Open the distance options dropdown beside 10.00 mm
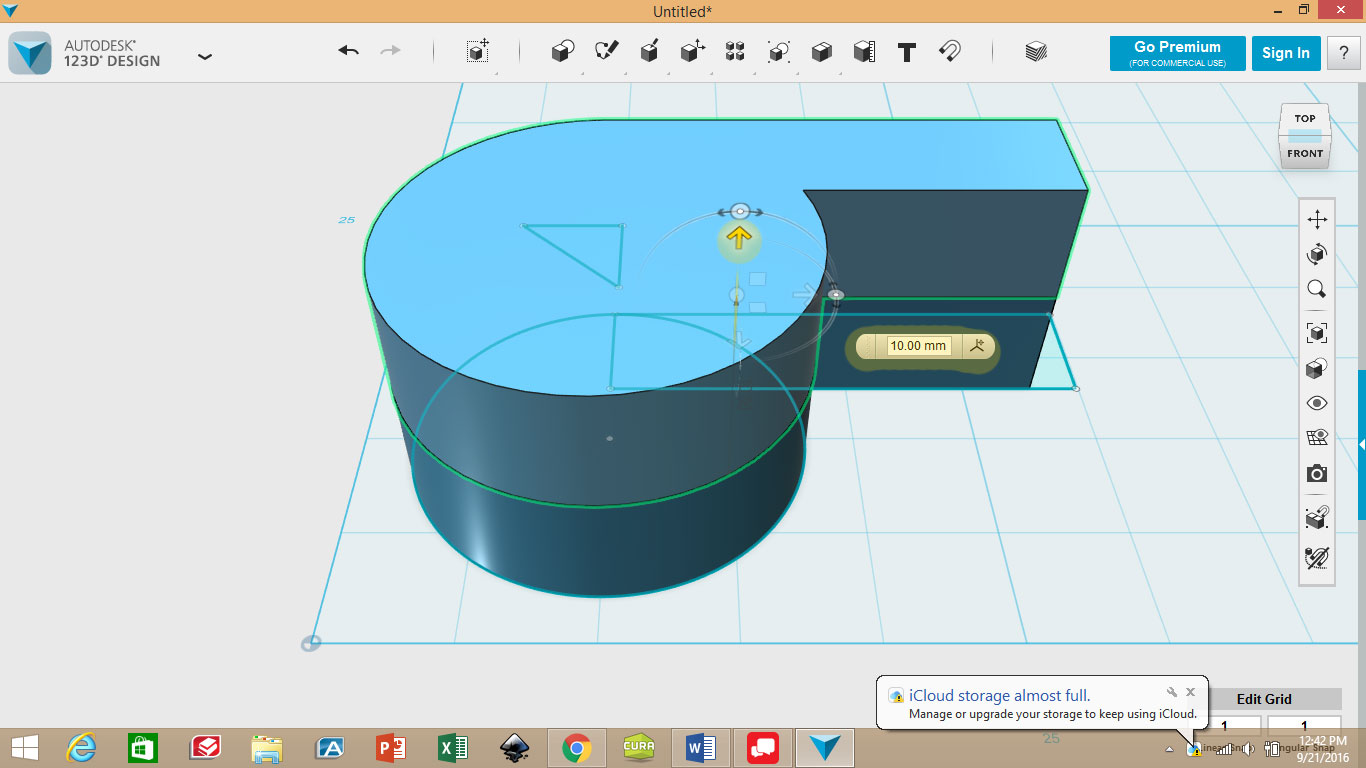 977,346
